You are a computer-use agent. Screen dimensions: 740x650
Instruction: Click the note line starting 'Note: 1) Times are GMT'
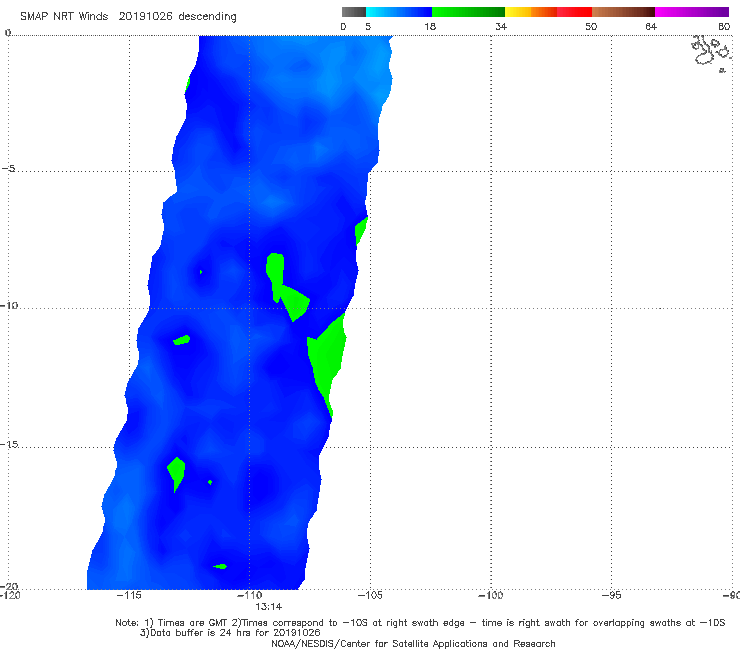(420, 623)
